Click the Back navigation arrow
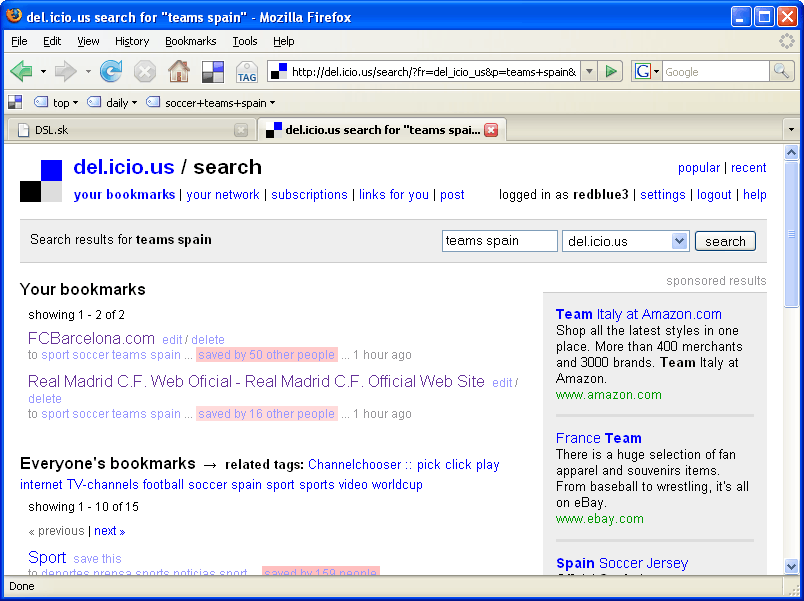 [21, 71]
